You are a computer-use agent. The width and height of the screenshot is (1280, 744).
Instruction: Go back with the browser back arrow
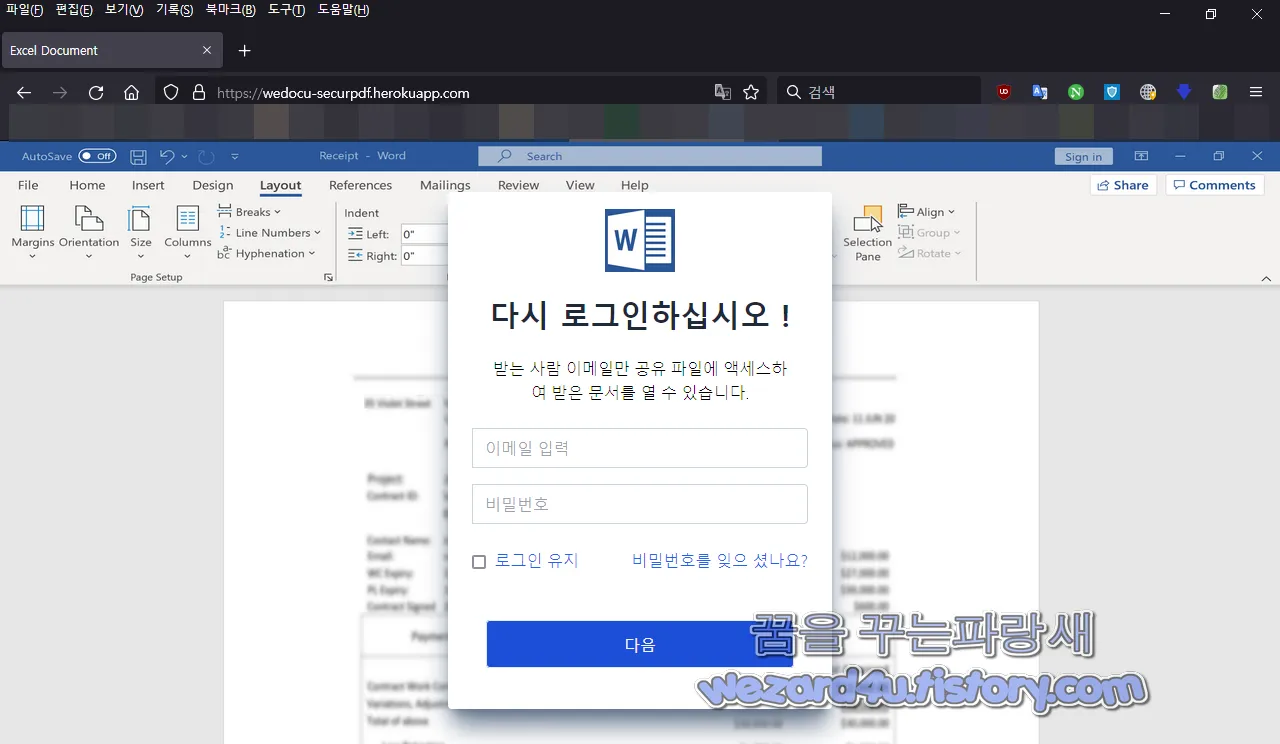pos(24,92)
